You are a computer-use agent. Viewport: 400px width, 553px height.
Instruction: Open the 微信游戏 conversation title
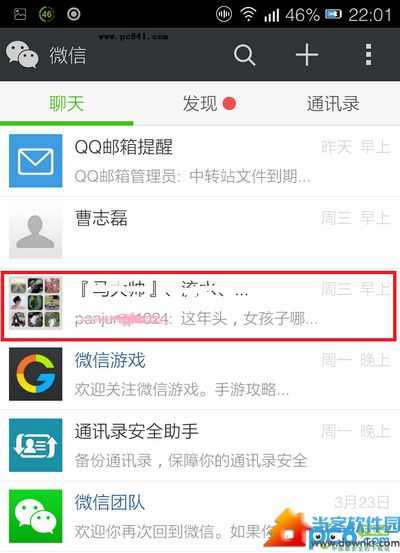click(110, 360)
